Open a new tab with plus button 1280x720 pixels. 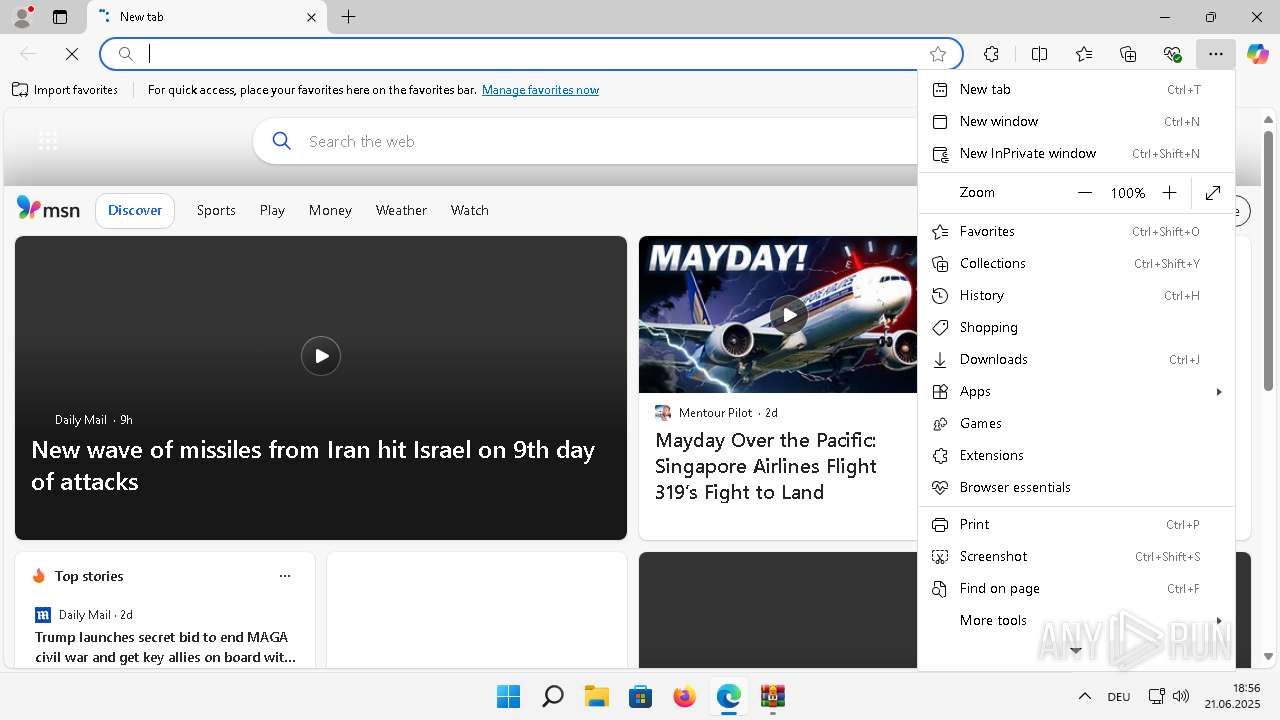tap(348, 16)
